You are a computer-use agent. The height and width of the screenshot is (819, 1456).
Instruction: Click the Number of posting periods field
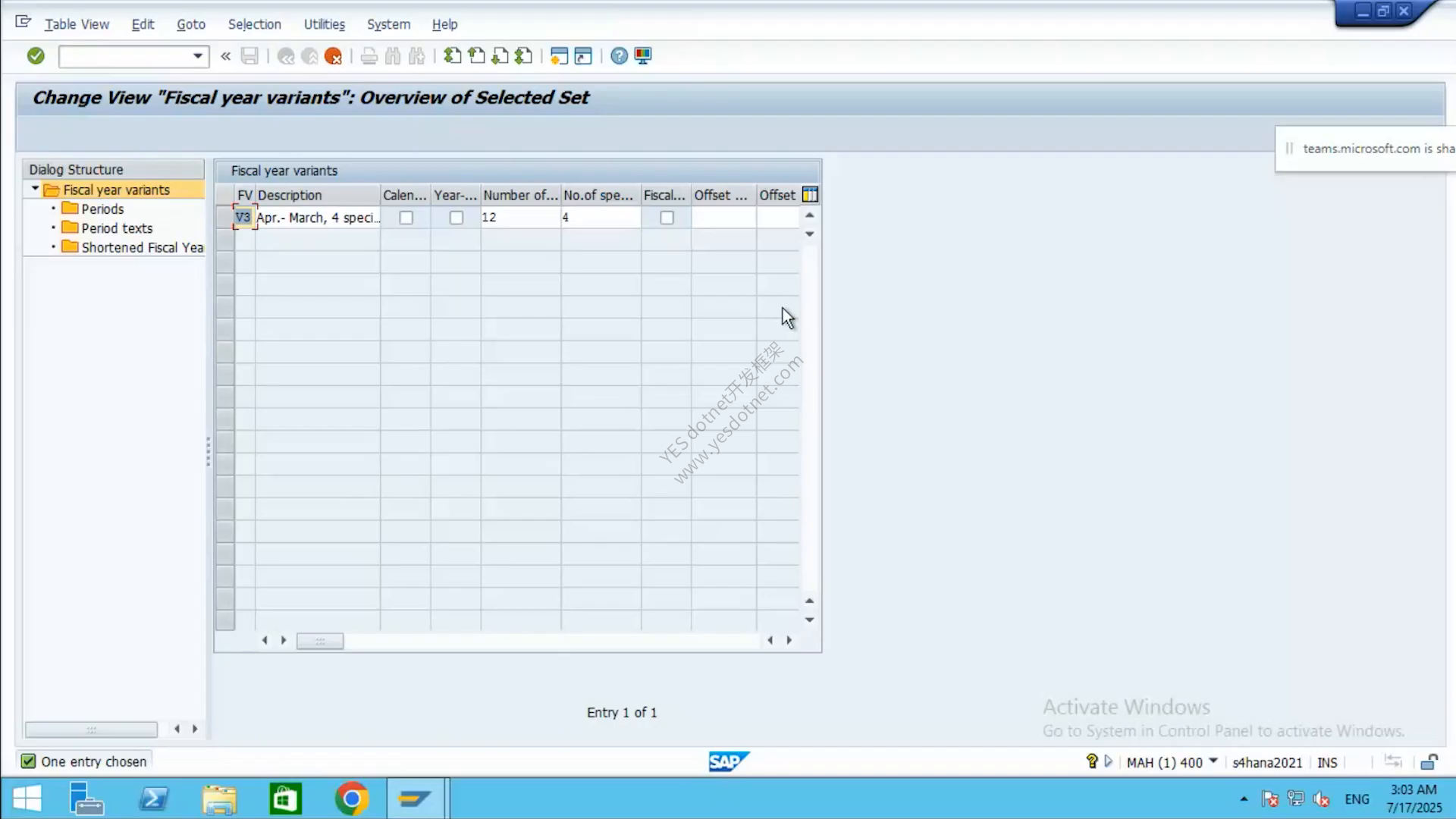520,218
